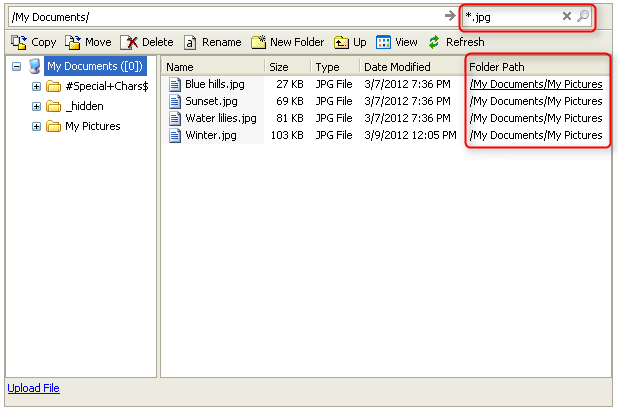Click JPG File type of Sunset.jpg
Viewport: 618px width, 411px height.
pos(334,101)
